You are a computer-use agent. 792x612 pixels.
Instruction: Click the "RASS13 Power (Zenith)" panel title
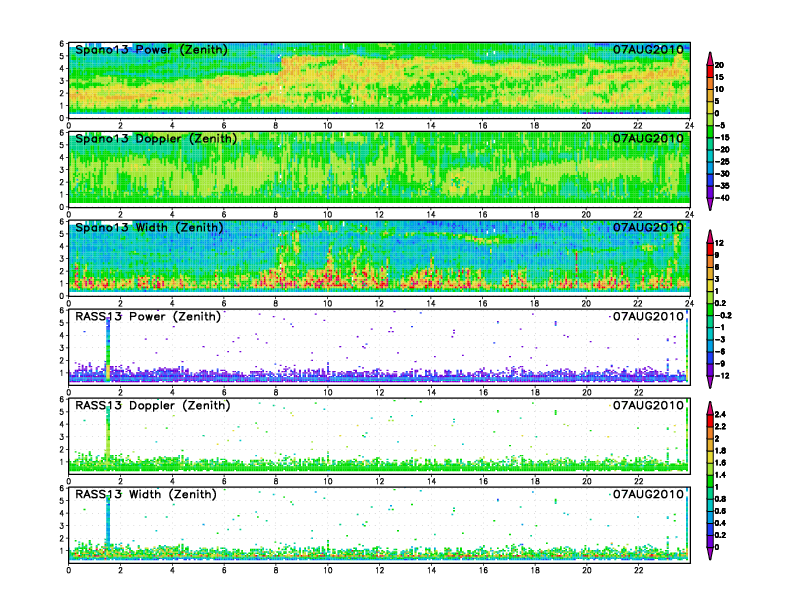tap(148, 317)
